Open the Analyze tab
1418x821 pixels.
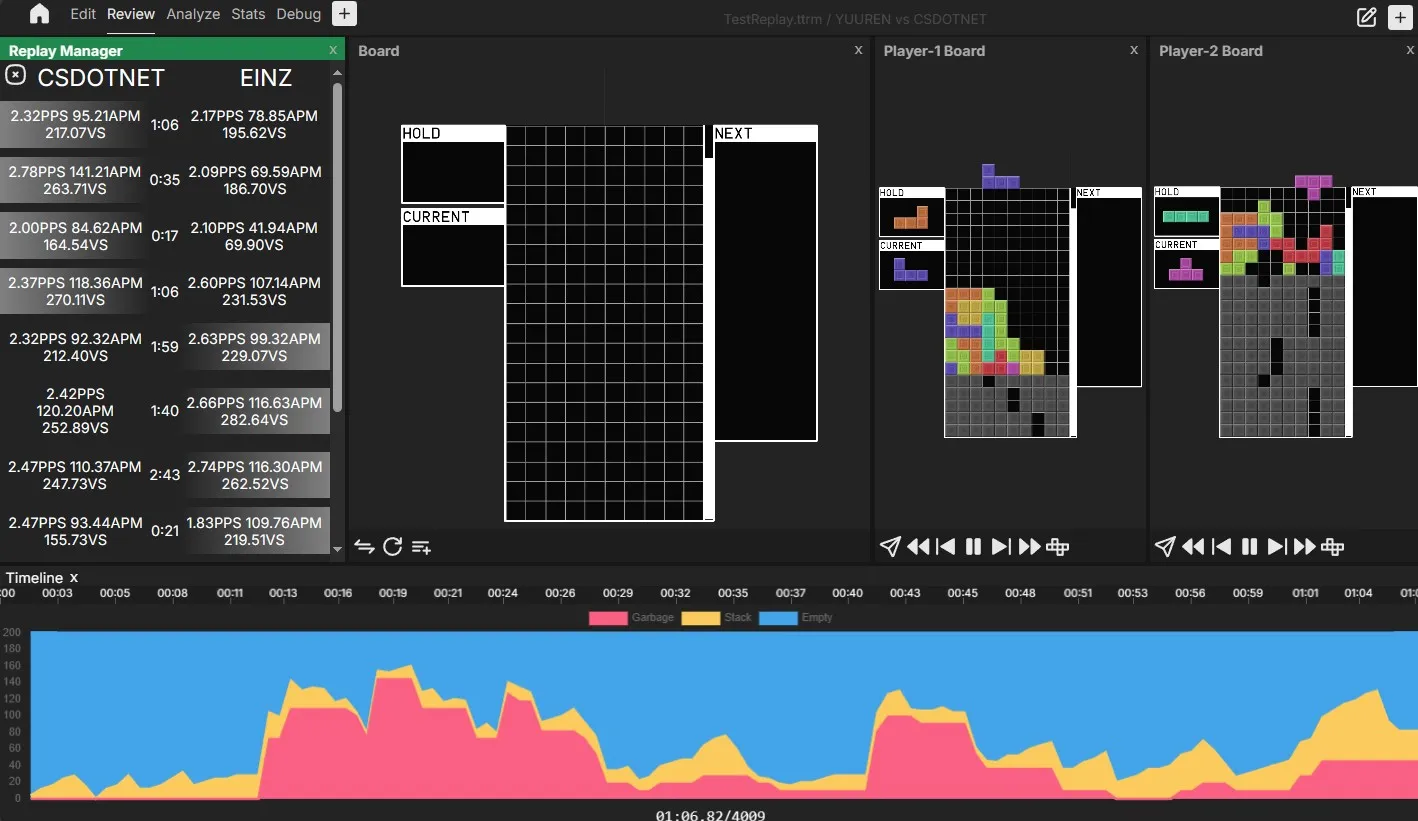tap(193, 14)
